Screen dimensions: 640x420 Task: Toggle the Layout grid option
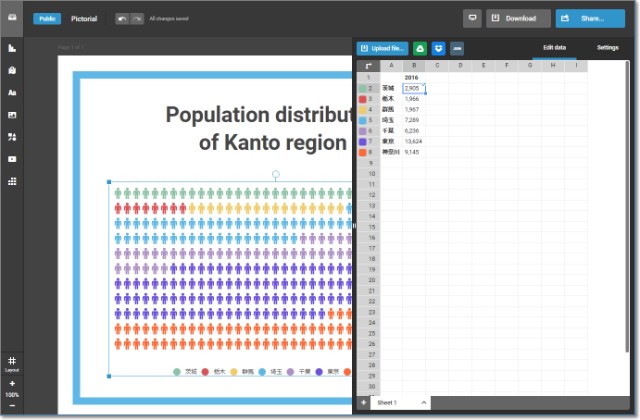[x=12, y=363]
